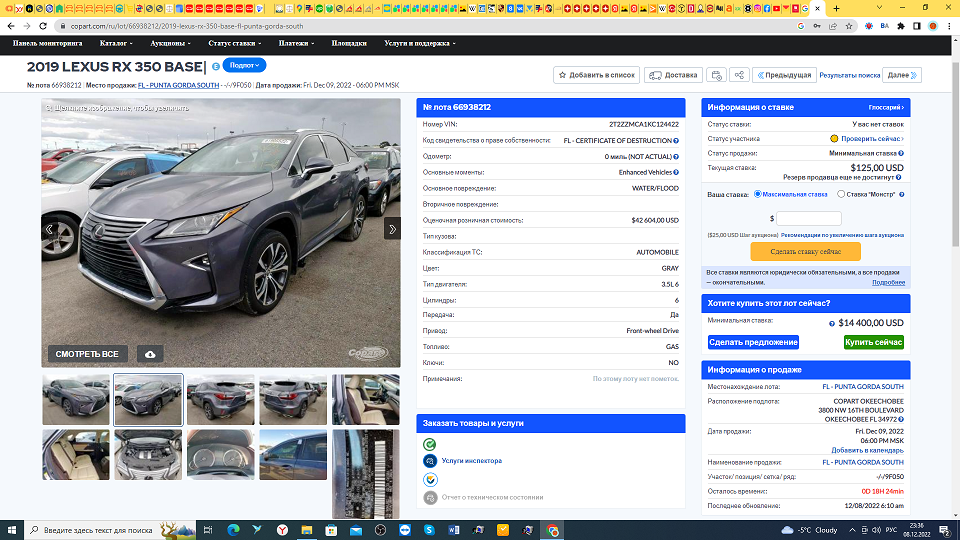
Task: Click СМОТРЕТЬ ВСЕ photos button
Action: coord(88,354)
